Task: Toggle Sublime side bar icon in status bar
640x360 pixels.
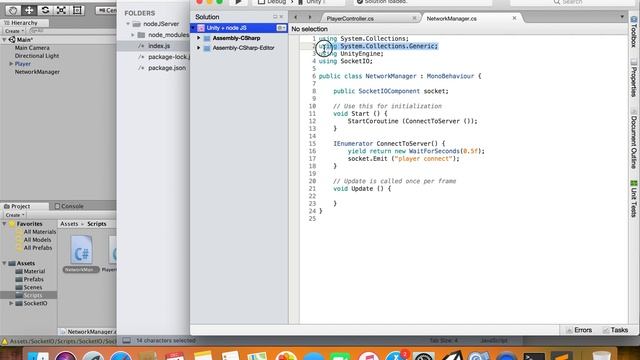Action: coord(127,340)
